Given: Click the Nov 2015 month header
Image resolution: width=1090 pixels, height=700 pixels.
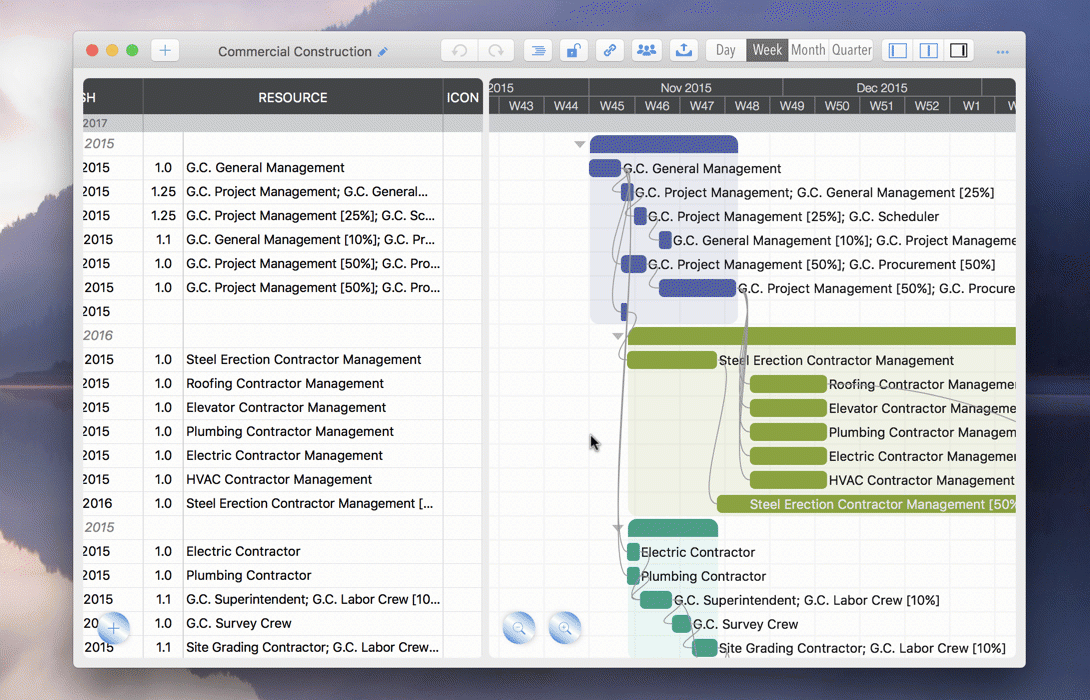Looking at the screenshot, I should [x=686, y=88].
